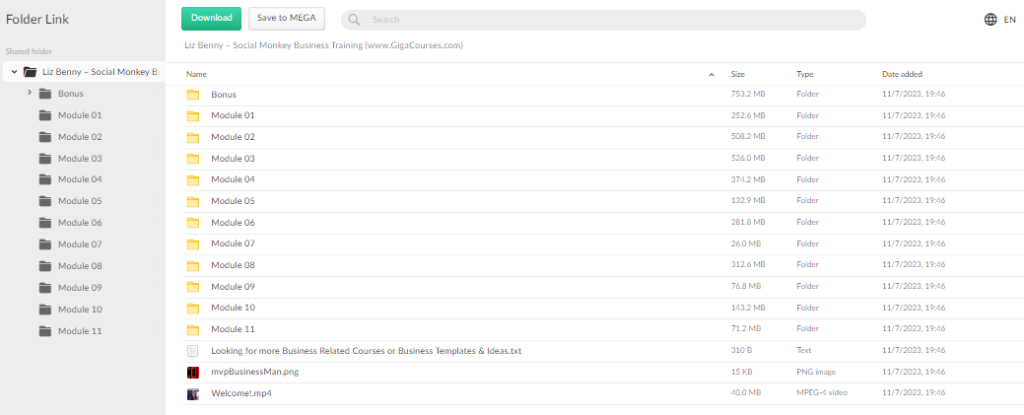The width and height of the screenshot is (1024, 415).
Task: Sort files by Size column header
Action: click(738, 74)
